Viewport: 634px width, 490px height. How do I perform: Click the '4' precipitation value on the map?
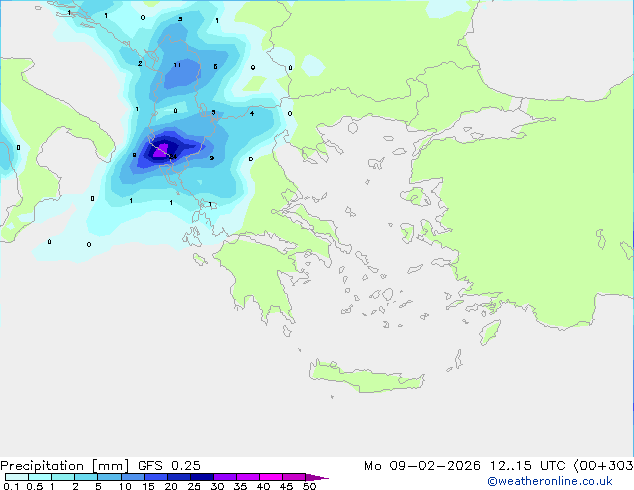[252, 114]
